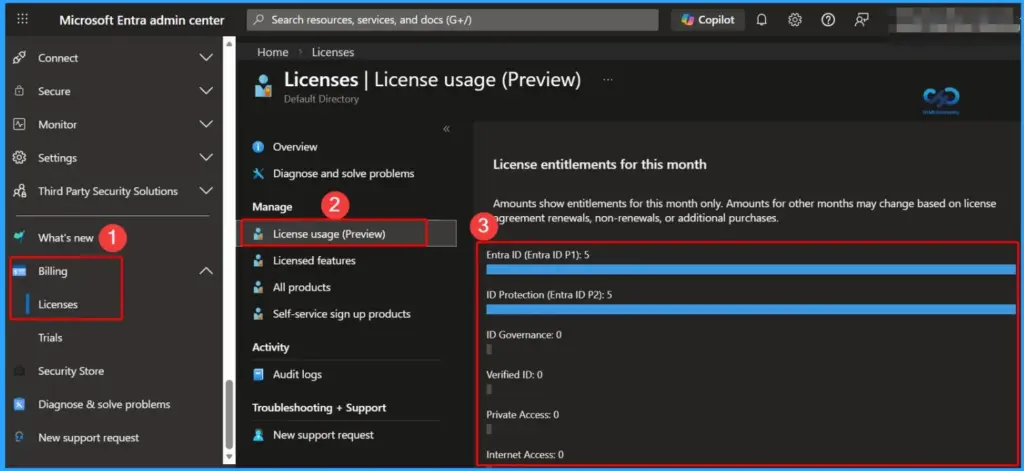
Task: Collapse the Billing section chevron
Action: [206, 270]
